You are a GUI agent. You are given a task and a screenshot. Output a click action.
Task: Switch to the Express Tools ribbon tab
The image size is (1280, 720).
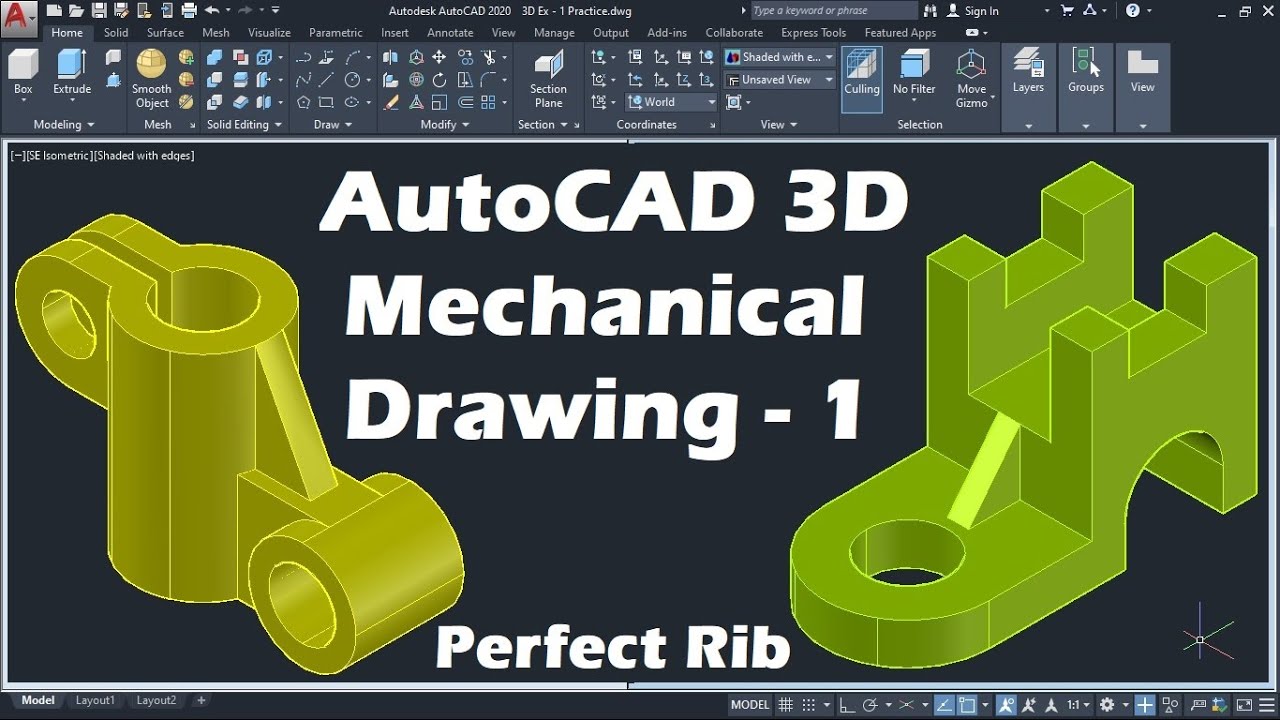coord(813,33)
